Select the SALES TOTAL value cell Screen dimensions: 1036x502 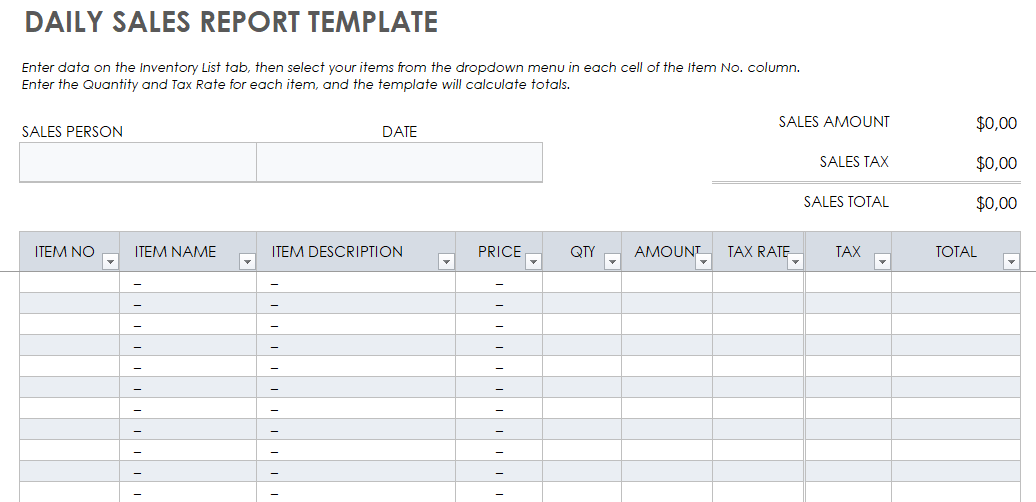coord(996,203)
